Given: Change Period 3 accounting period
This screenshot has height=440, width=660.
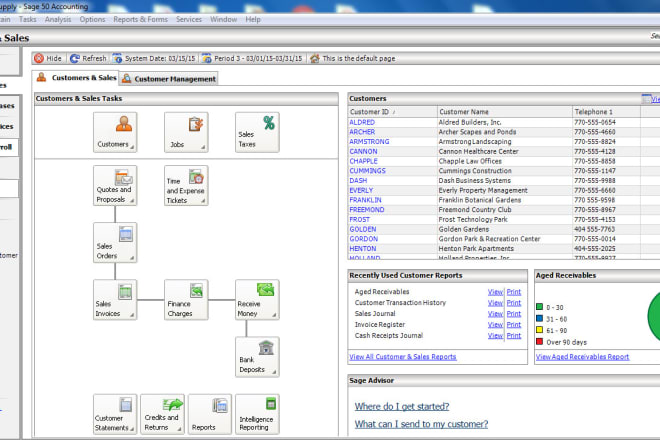Looking at the screenshot, I should coord(252,59).
